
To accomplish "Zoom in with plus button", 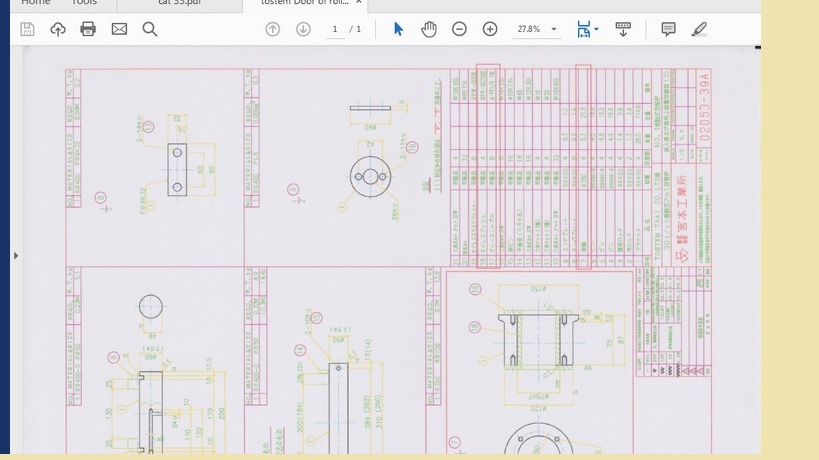I will [490, 29].
